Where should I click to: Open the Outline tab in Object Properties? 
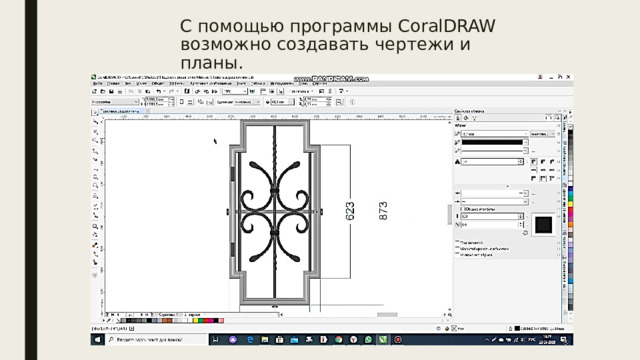tap(458, 118)
